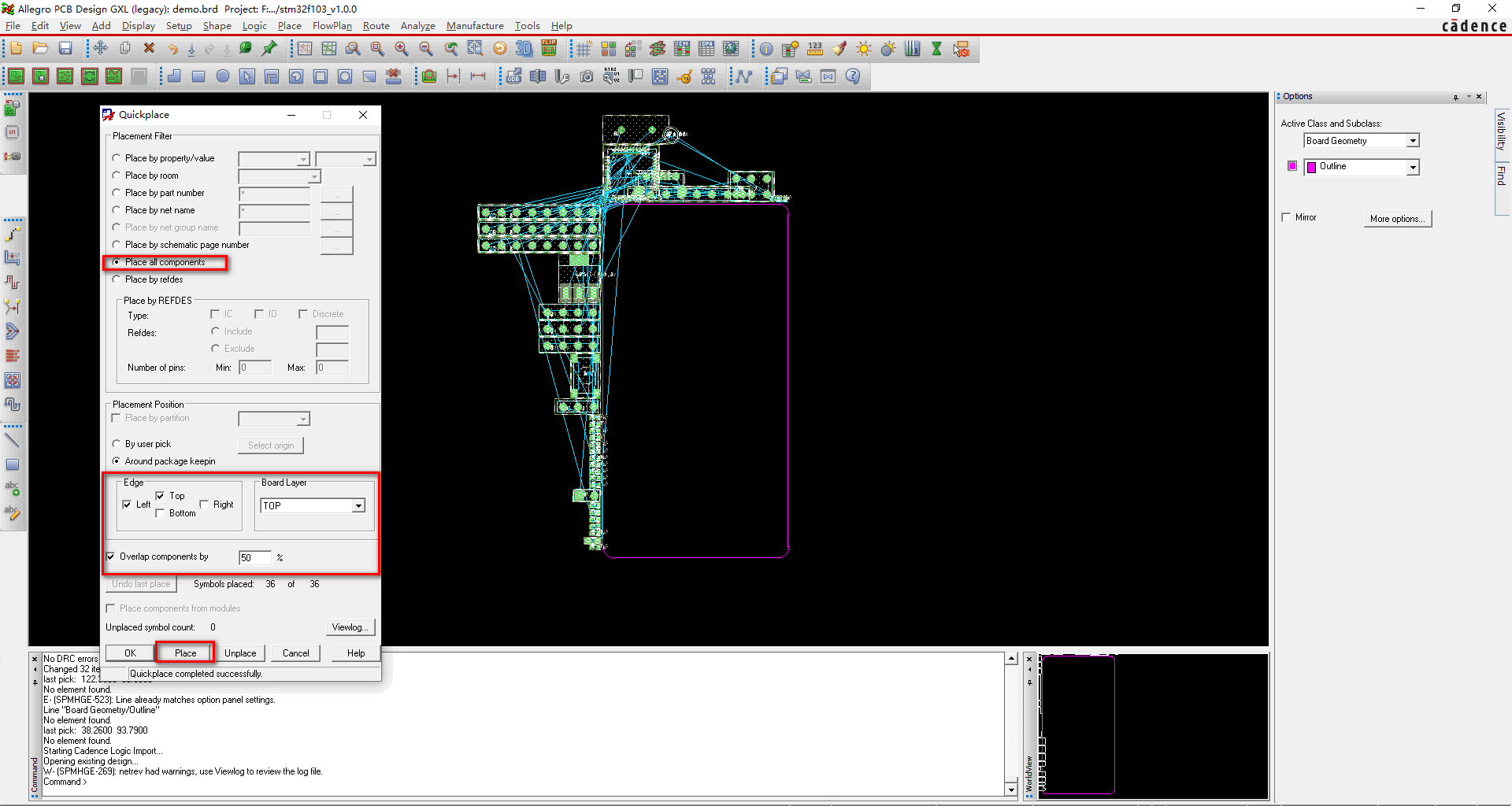1512x806 pixels.
Task: Click More options button in Options panel
Action: tap(1398, 219)
